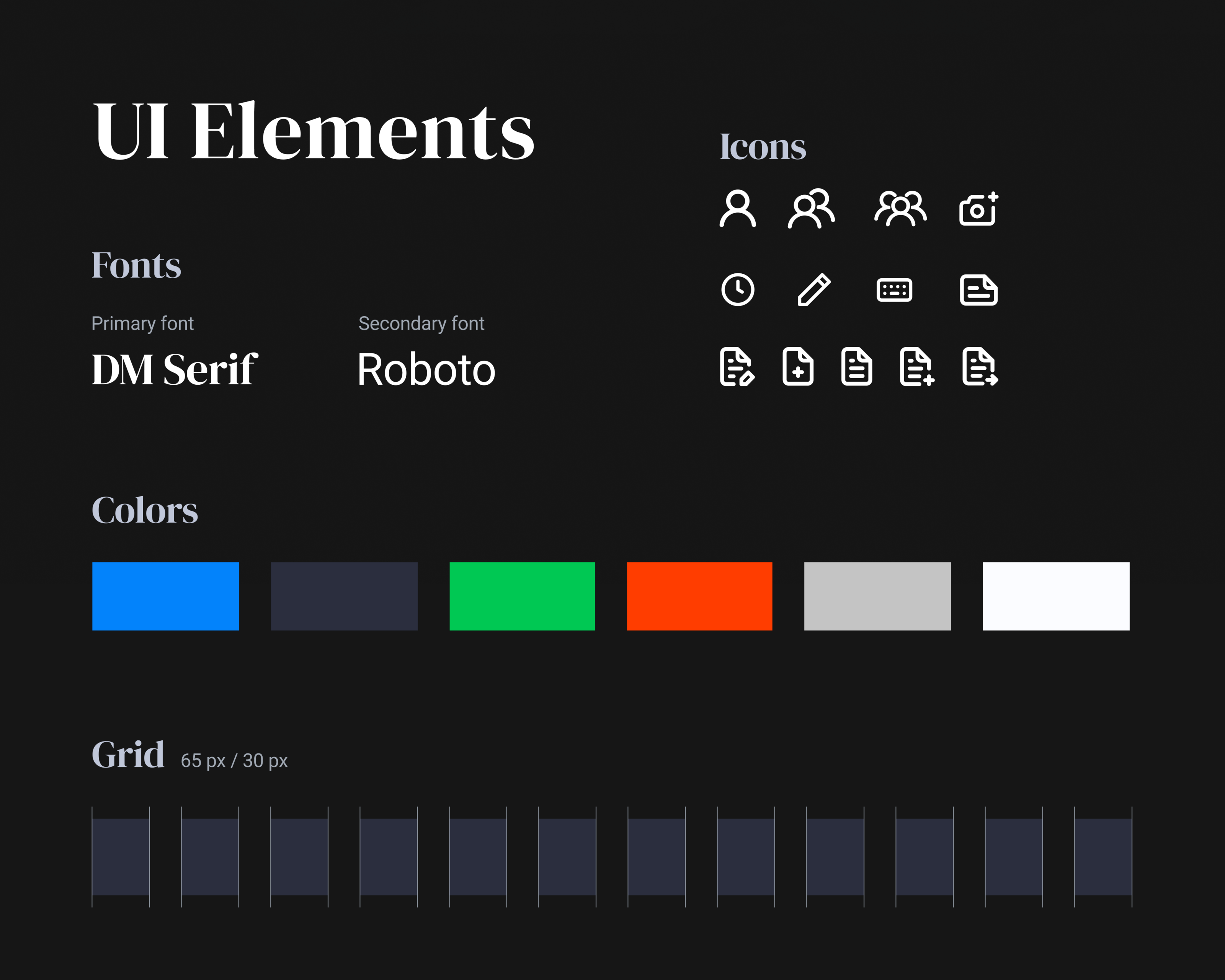1225x980 pixels.
Task: Click the three-person group icon
Action: [x=901, y=209]
